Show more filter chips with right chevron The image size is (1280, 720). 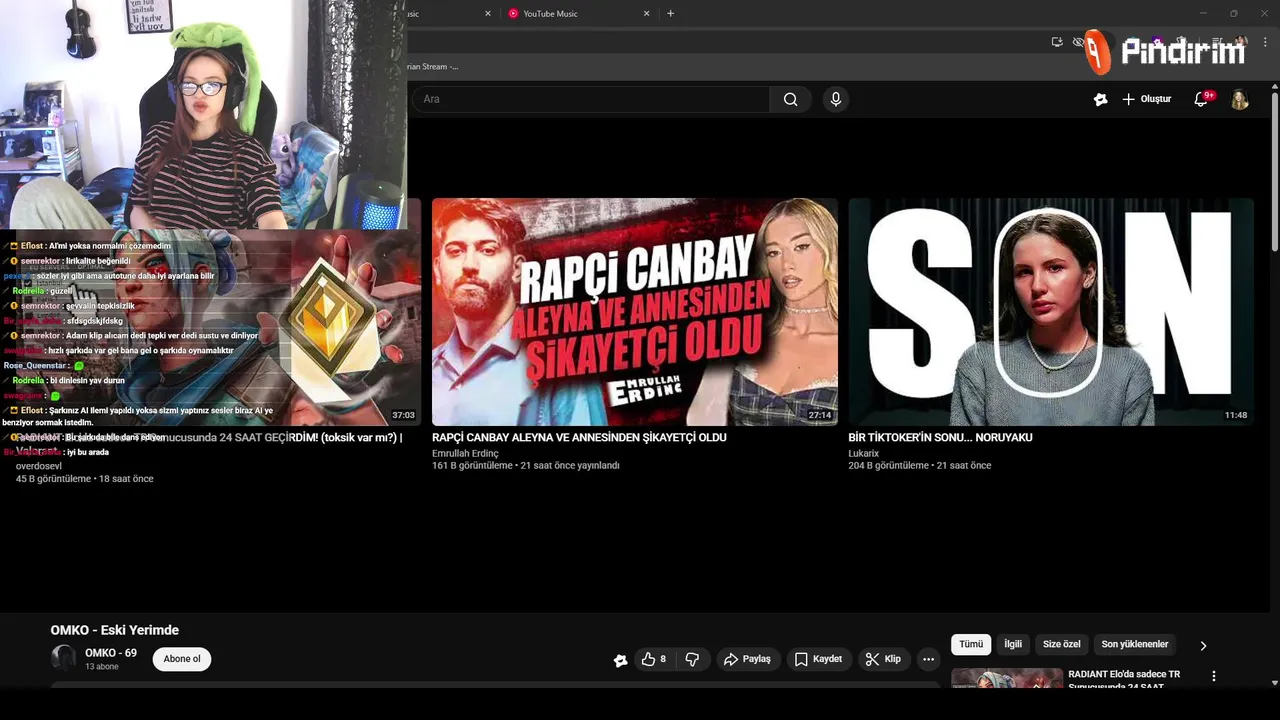coord(1203,646)
